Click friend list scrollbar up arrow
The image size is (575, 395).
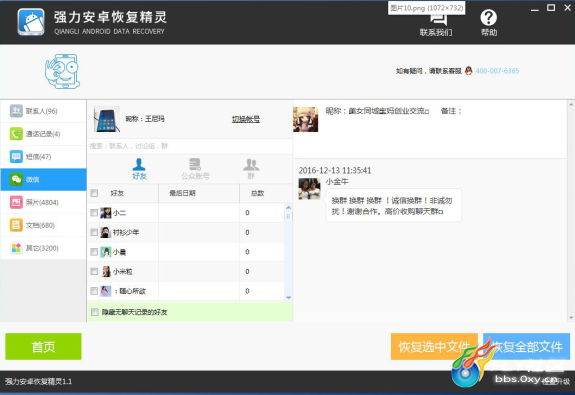288,208
